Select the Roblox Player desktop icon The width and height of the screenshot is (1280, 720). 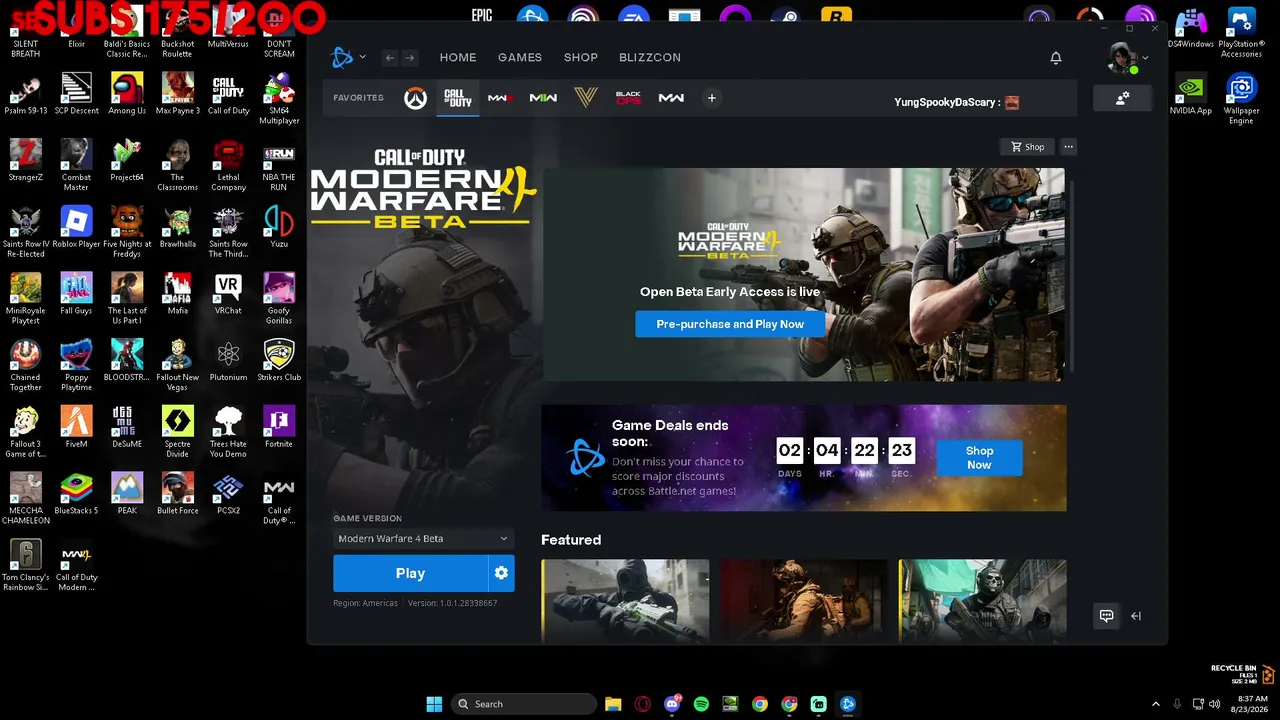click(76, 227)
